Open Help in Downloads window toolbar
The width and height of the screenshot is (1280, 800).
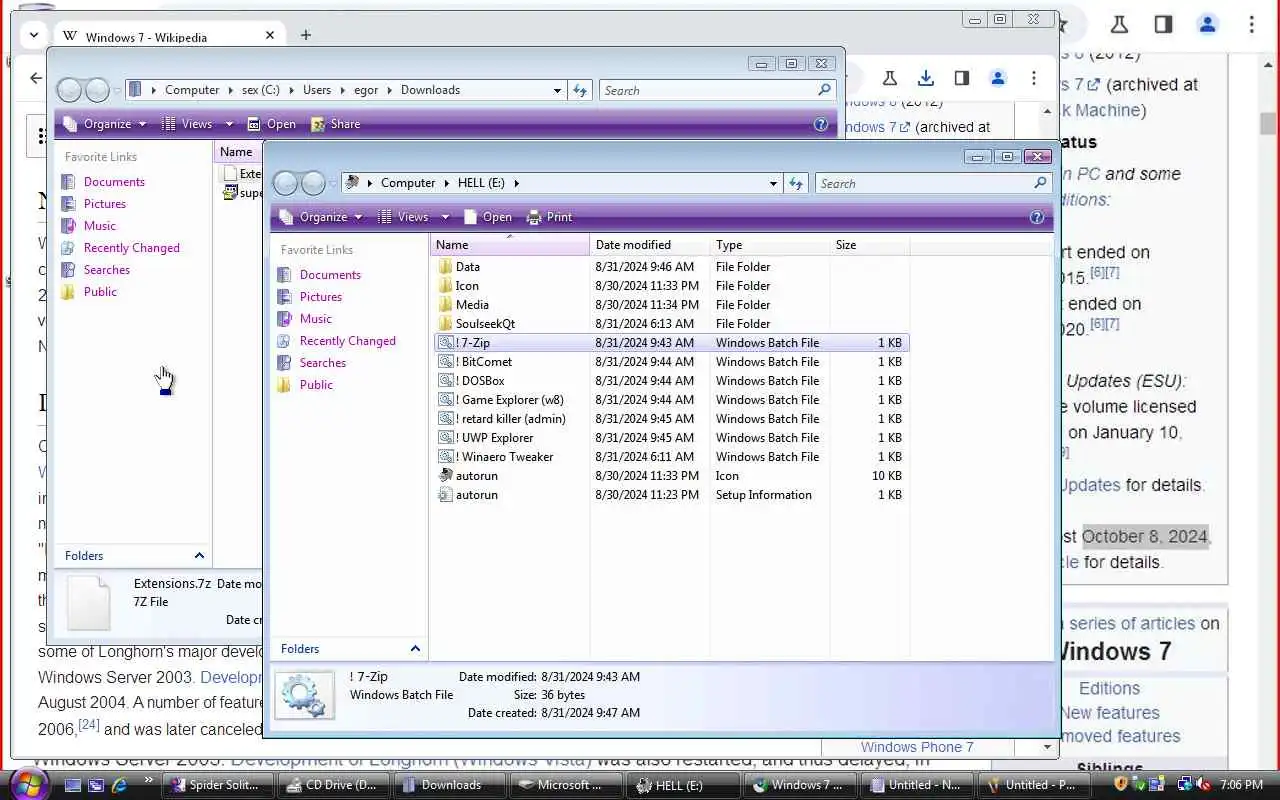[x=821, y=124]
